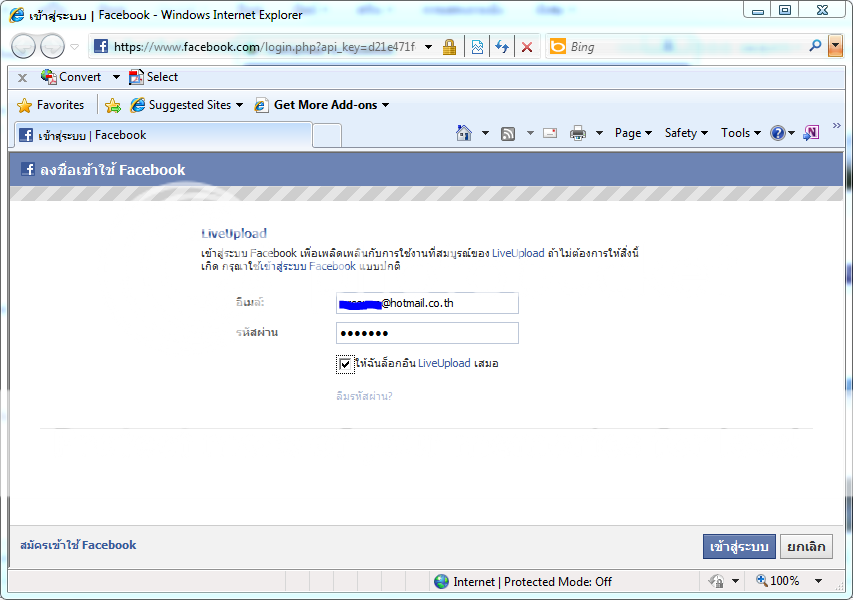Expand the command bar overflow chevron
This screenshot has height=600, width=853.
[836, 126]
